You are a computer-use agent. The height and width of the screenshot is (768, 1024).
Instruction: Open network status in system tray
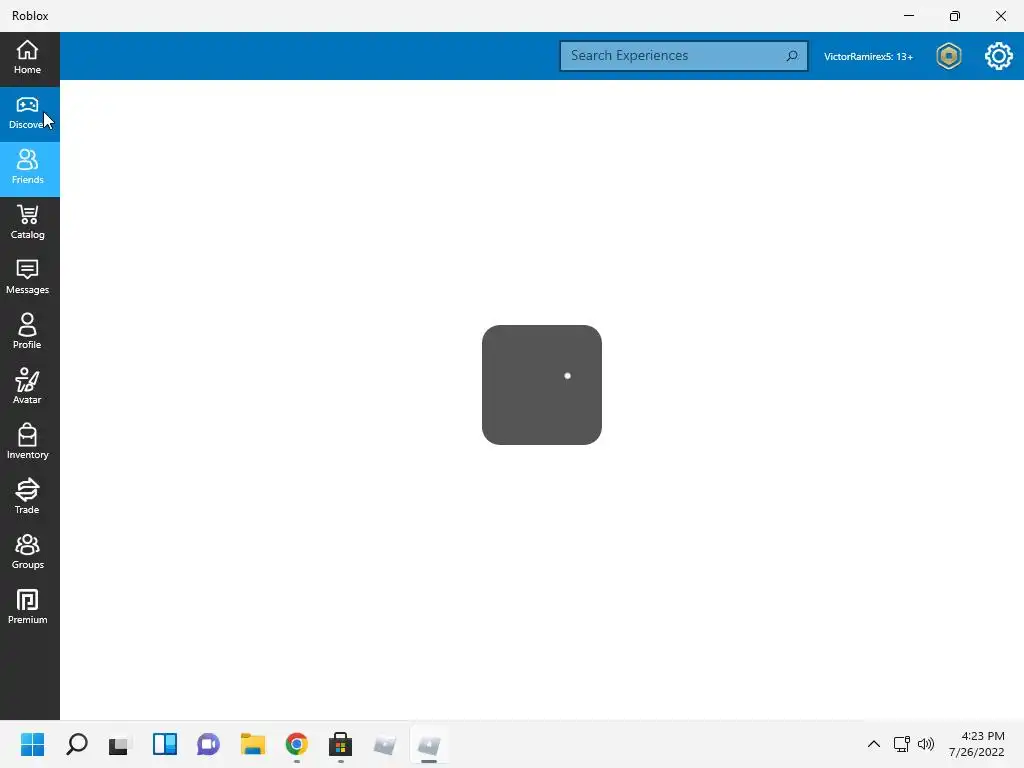pos(902,744)
